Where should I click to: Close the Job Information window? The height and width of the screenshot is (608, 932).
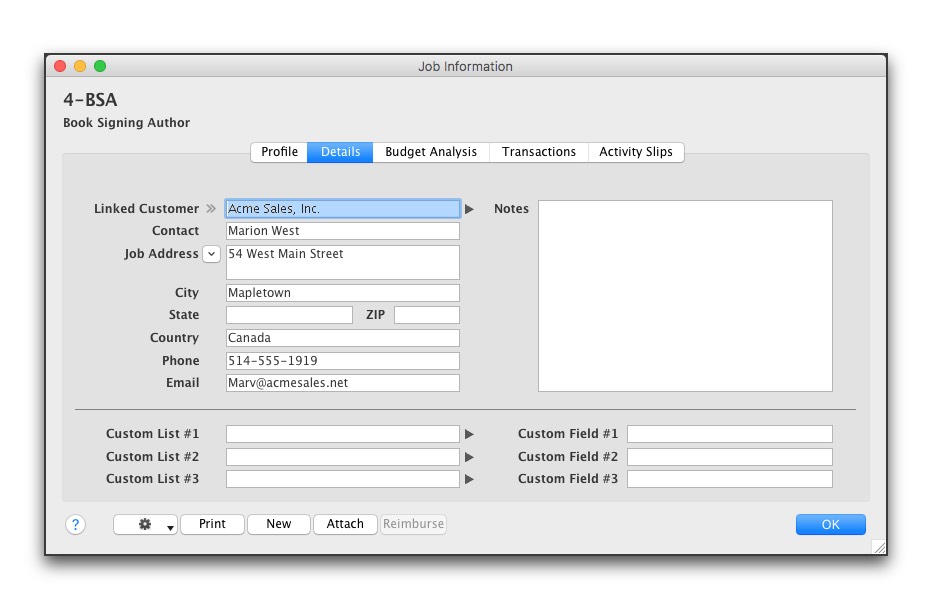tap(60, 66)
